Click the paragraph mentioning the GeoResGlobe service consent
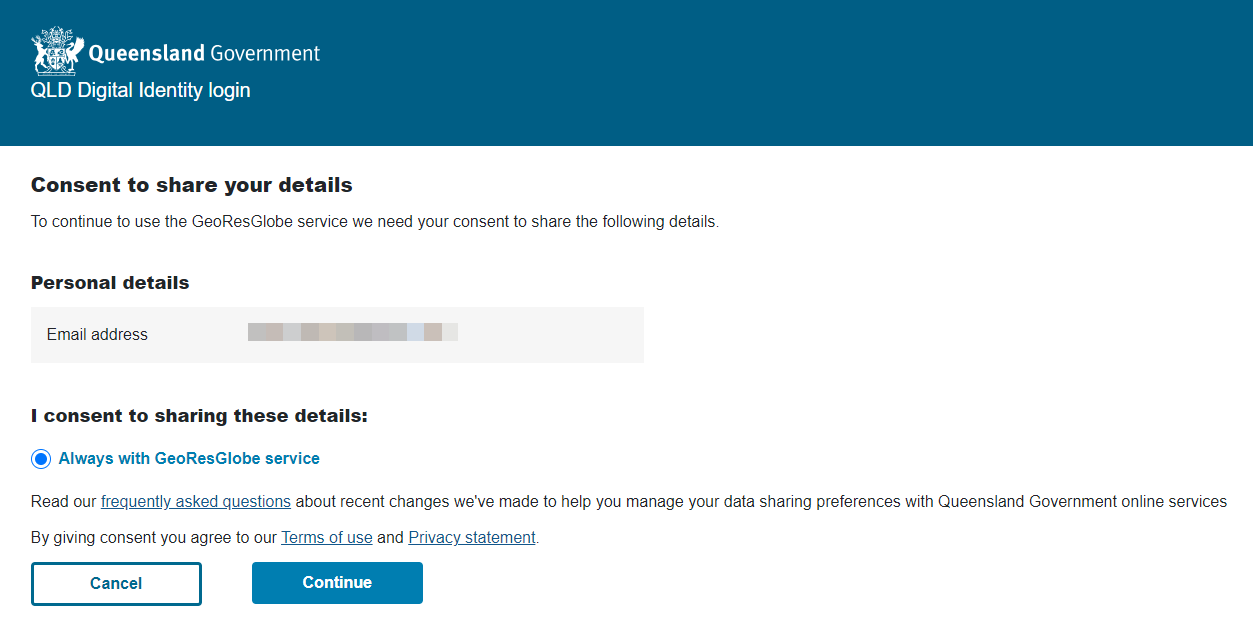The height and width of the screenshot is (622, 1253). tap(375, 222)
